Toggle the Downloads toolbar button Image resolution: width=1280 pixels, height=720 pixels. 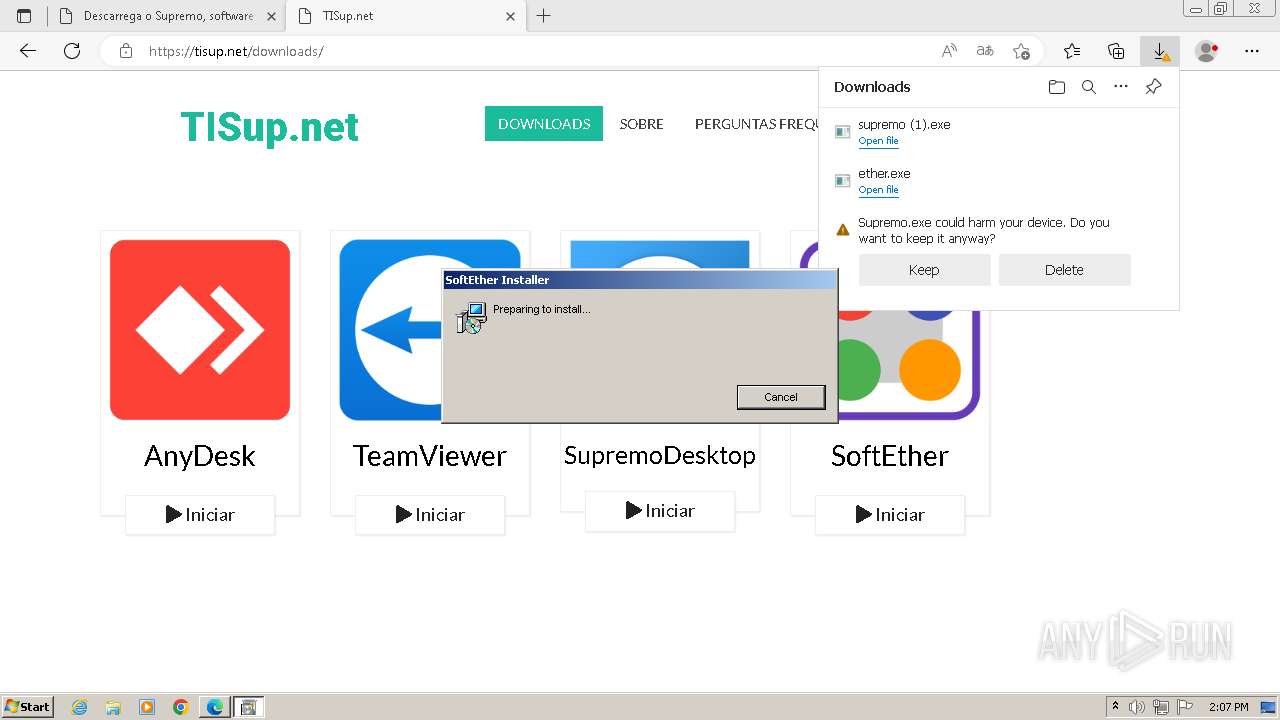click(x=1160, y=51)
